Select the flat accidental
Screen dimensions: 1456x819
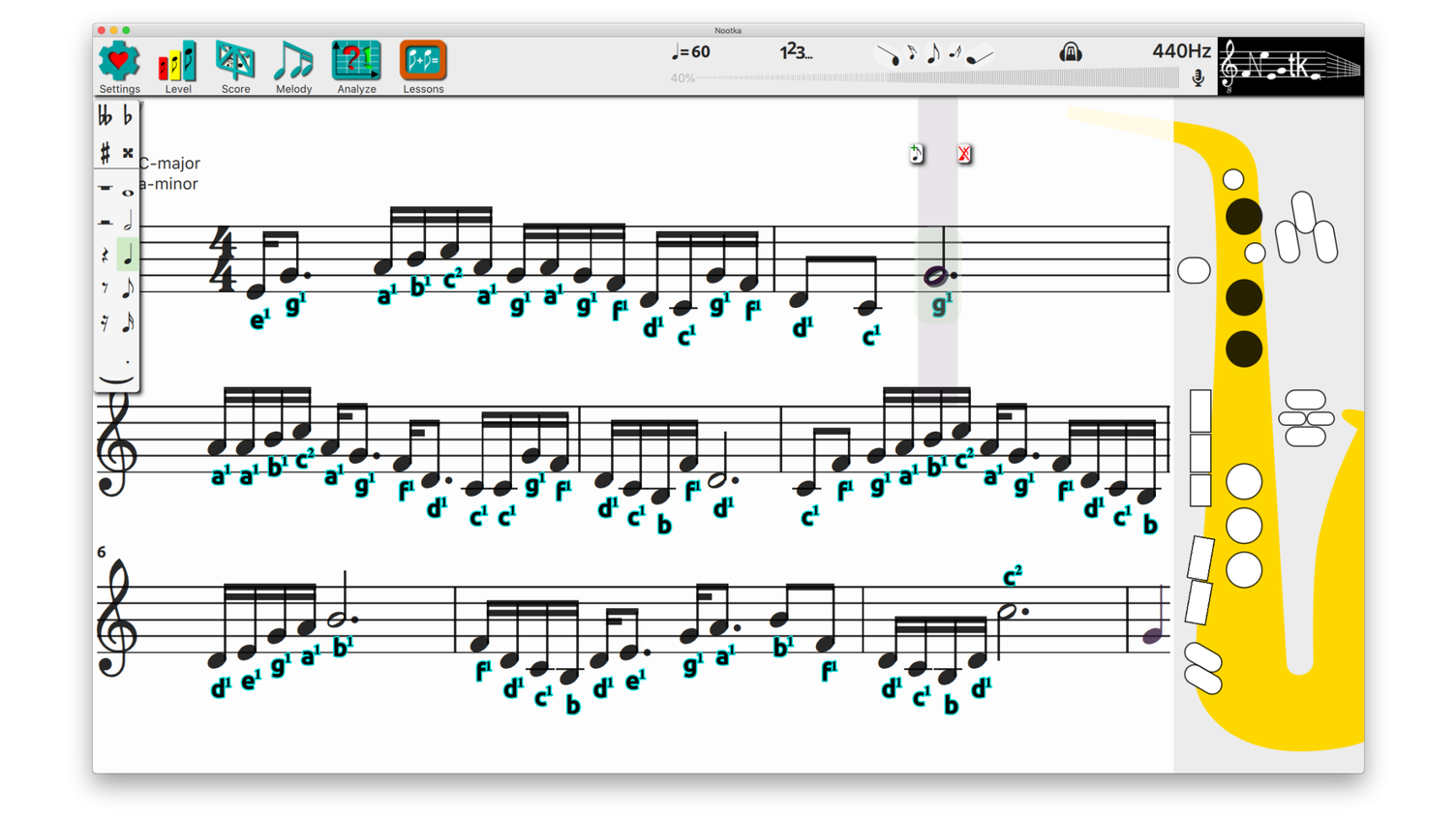tap(128, 117)
